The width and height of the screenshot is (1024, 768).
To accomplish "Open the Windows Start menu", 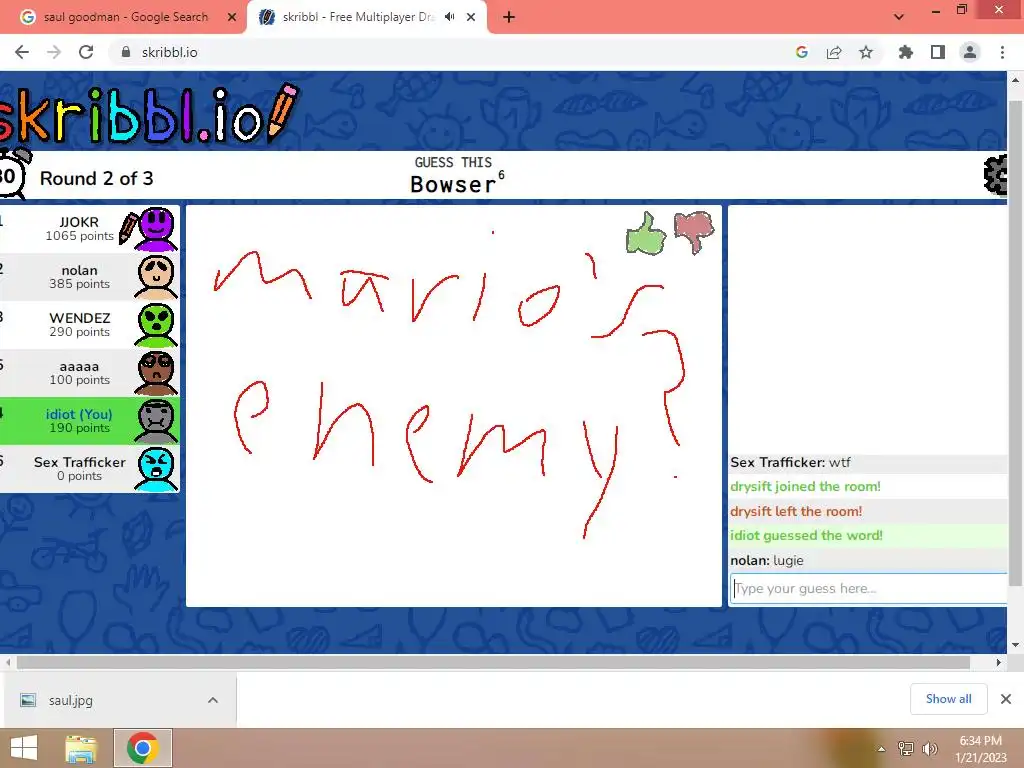I will coord(24,748).
